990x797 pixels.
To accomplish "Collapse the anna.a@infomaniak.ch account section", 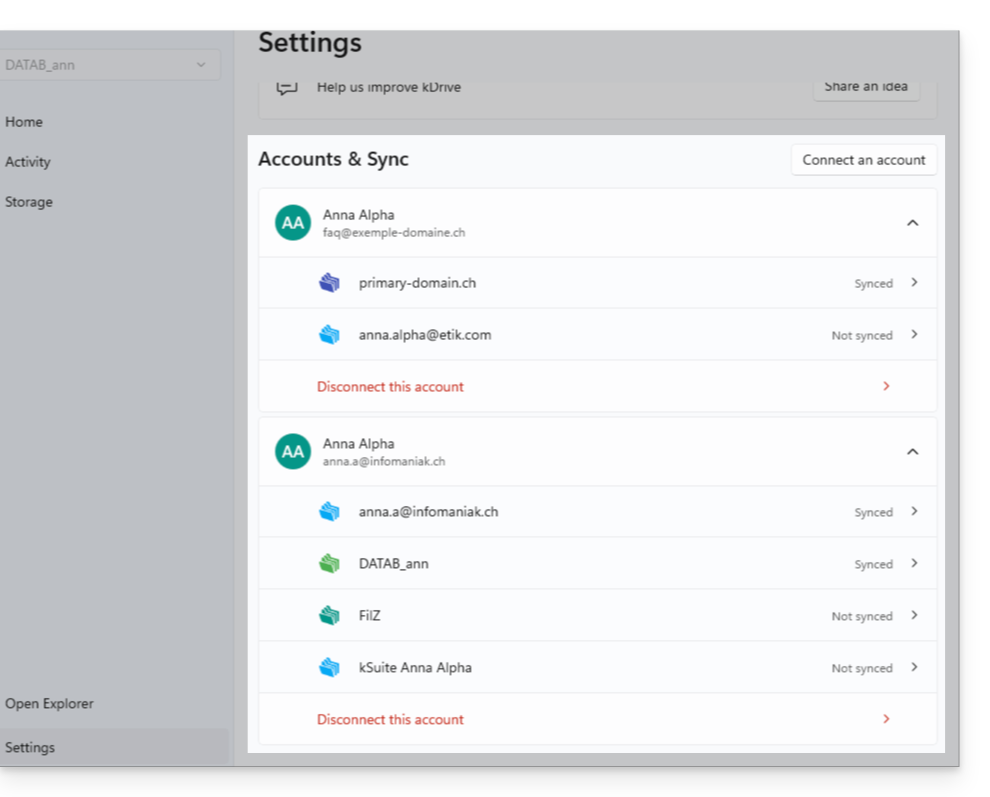I will [x=912, y=452].
